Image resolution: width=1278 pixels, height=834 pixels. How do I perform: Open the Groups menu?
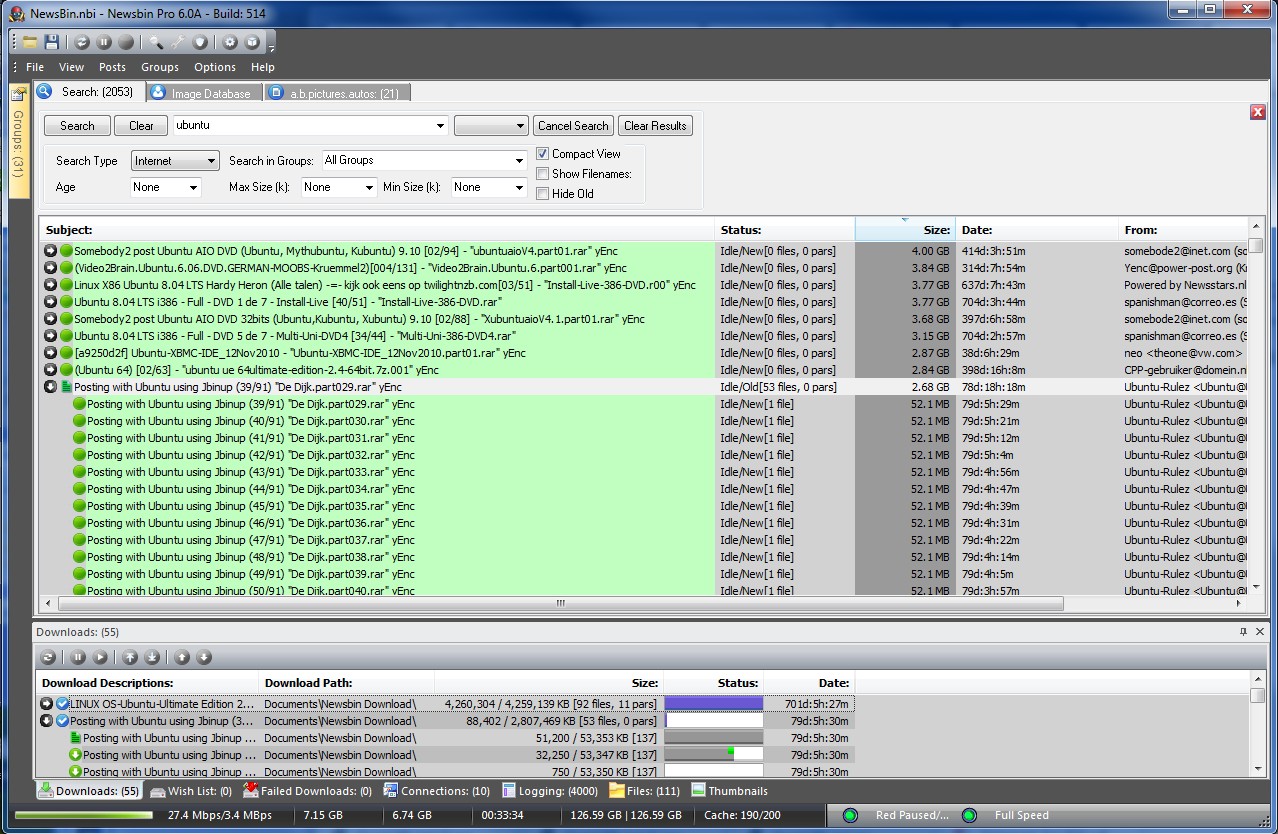pos(160,67)
